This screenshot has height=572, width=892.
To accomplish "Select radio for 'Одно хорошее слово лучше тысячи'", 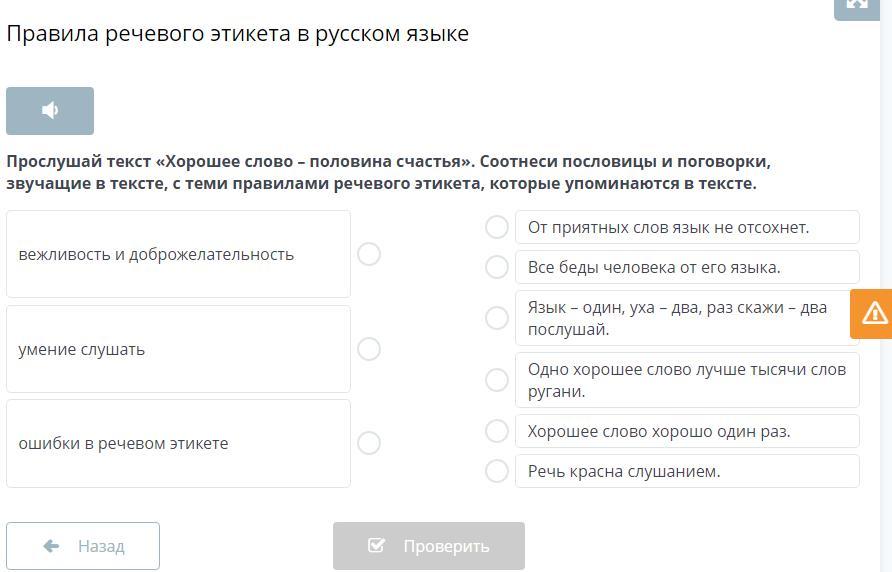I will (497, 380).
